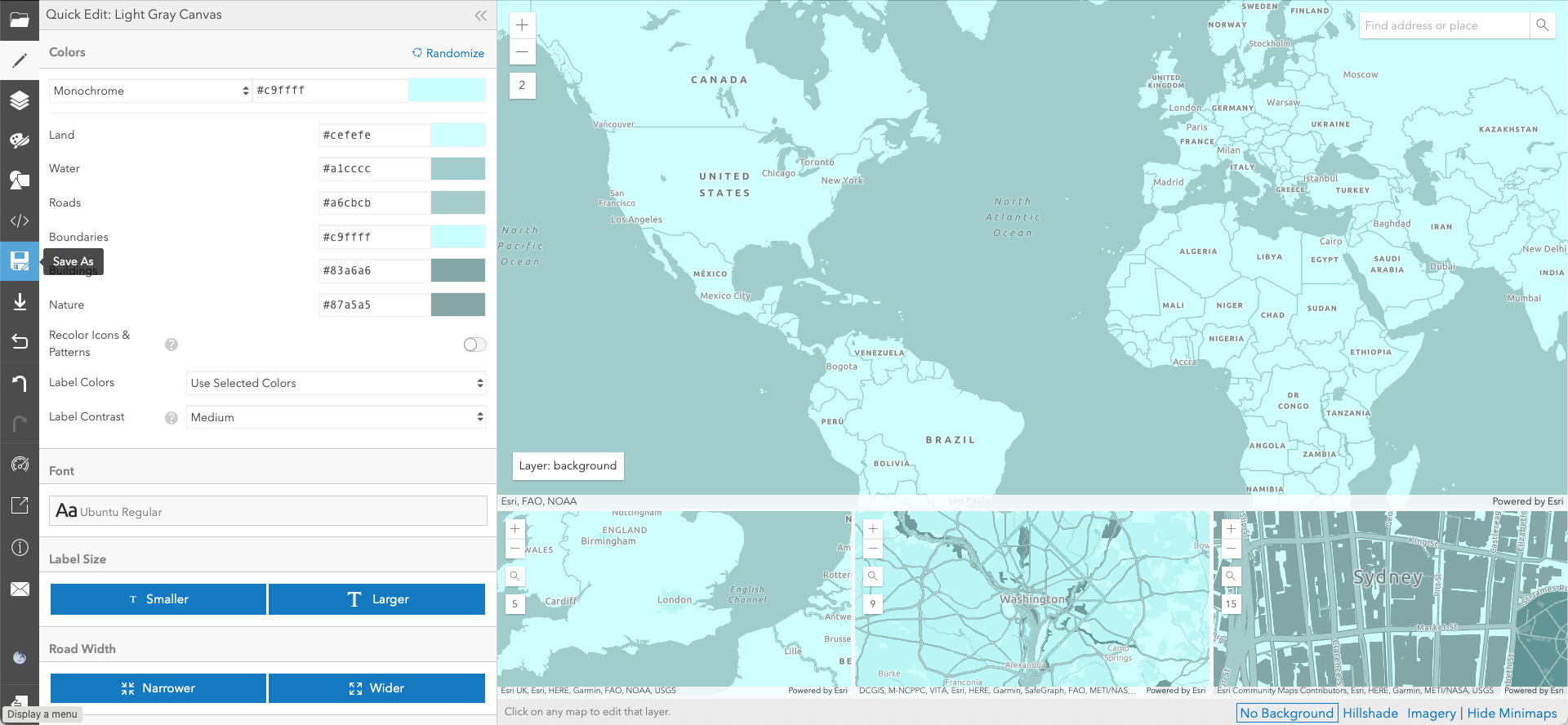This screenshot has width=1568, height=725.
Task: Click the Layer: background label on map
Action: point(568,465)
